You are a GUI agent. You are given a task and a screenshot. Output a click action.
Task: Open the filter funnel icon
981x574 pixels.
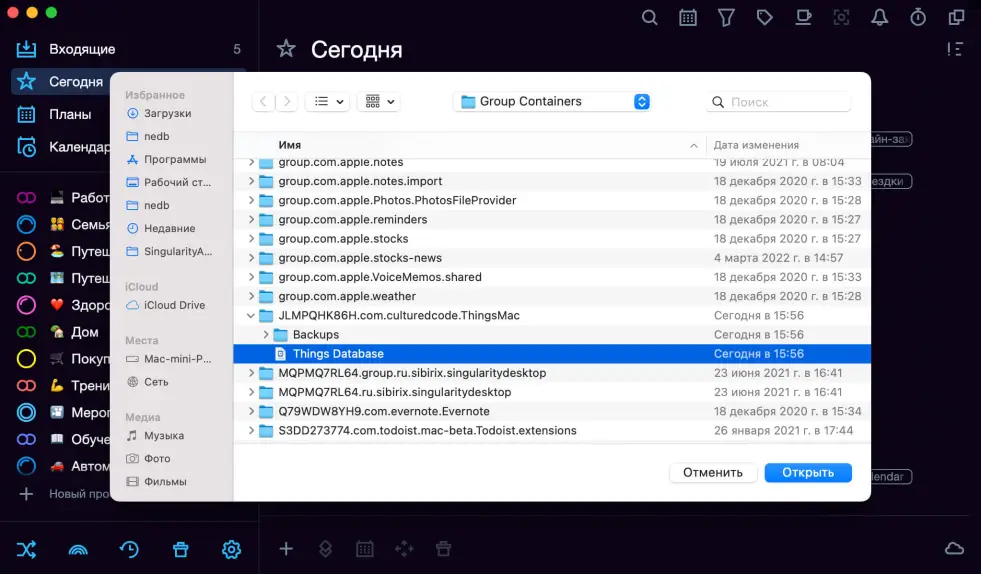point(727,18)
